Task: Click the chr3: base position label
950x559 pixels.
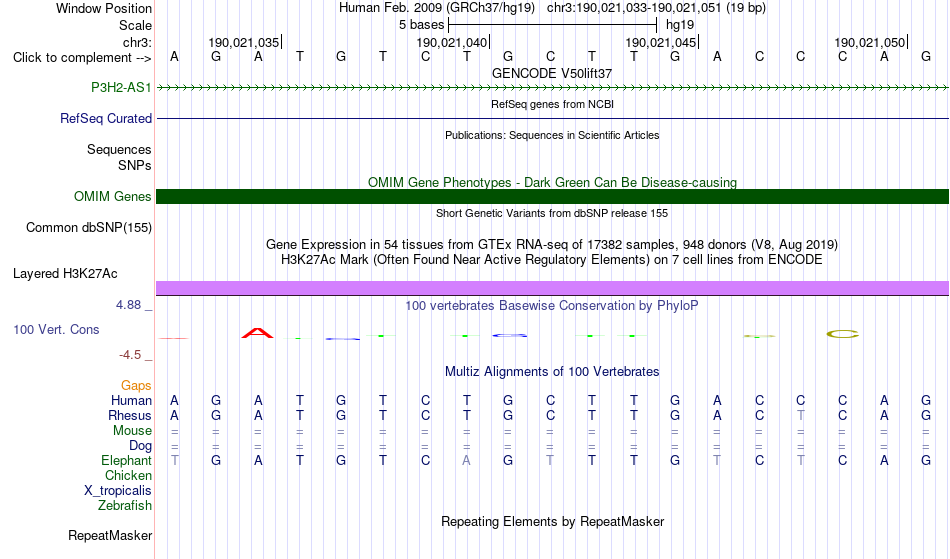Action: [138, 42]
